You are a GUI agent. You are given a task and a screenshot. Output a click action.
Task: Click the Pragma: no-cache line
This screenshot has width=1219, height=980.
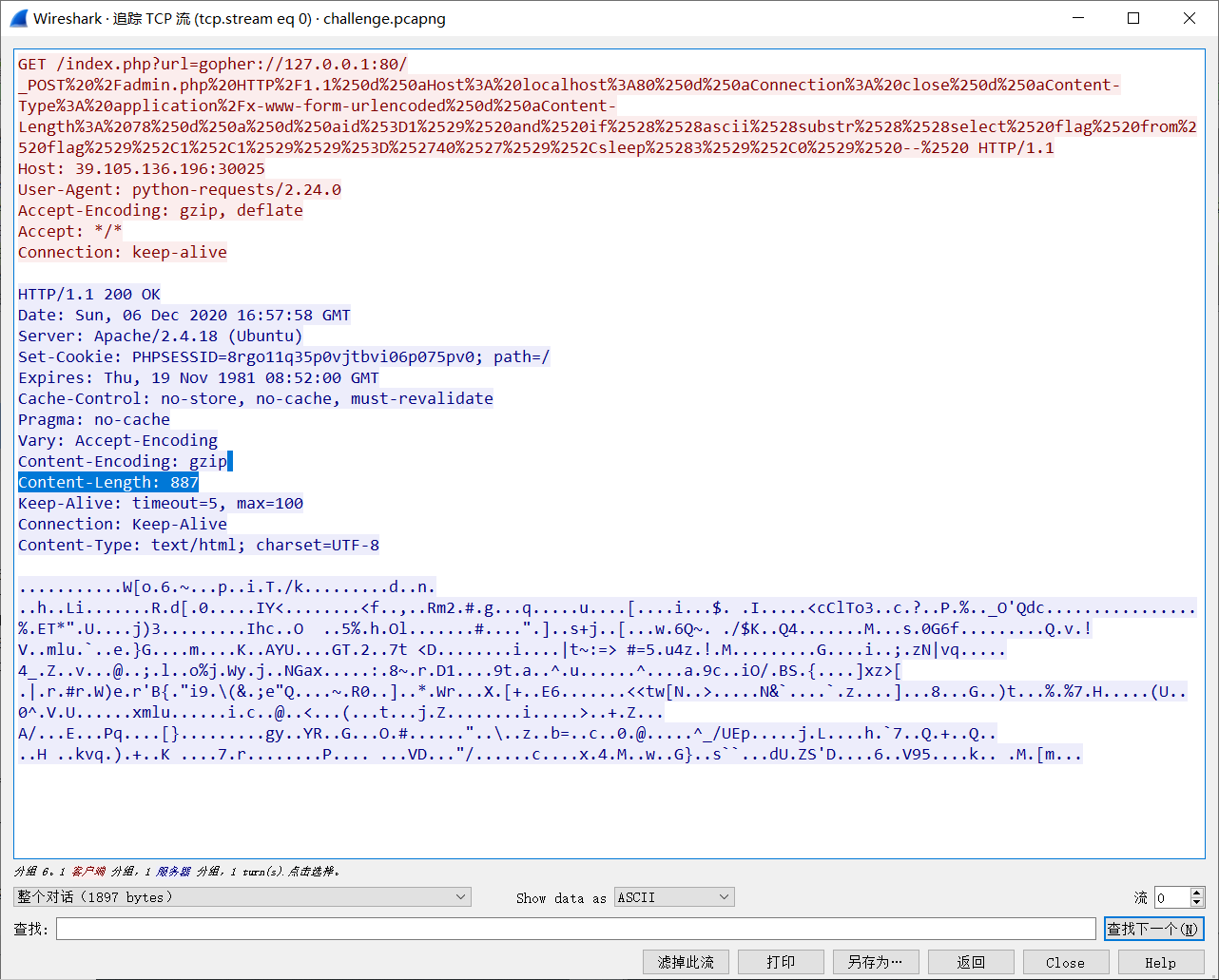94,420
